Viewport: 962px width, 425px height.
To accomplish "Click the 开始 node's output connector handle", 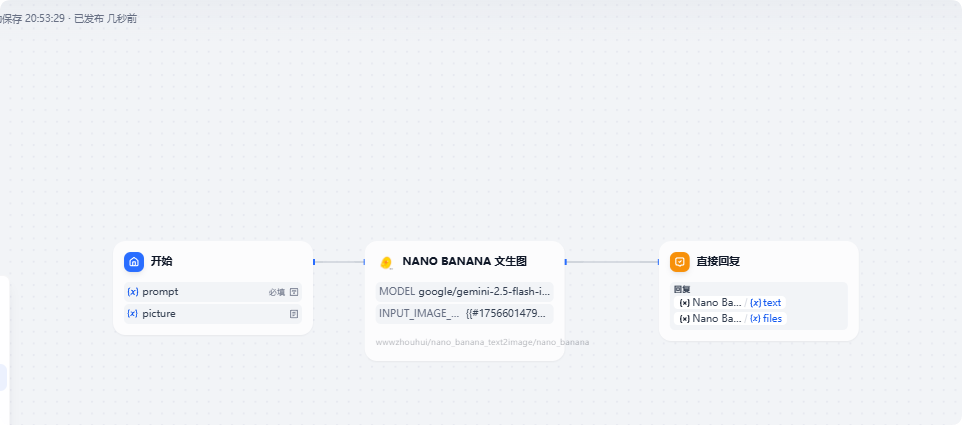I will point(314,262).
